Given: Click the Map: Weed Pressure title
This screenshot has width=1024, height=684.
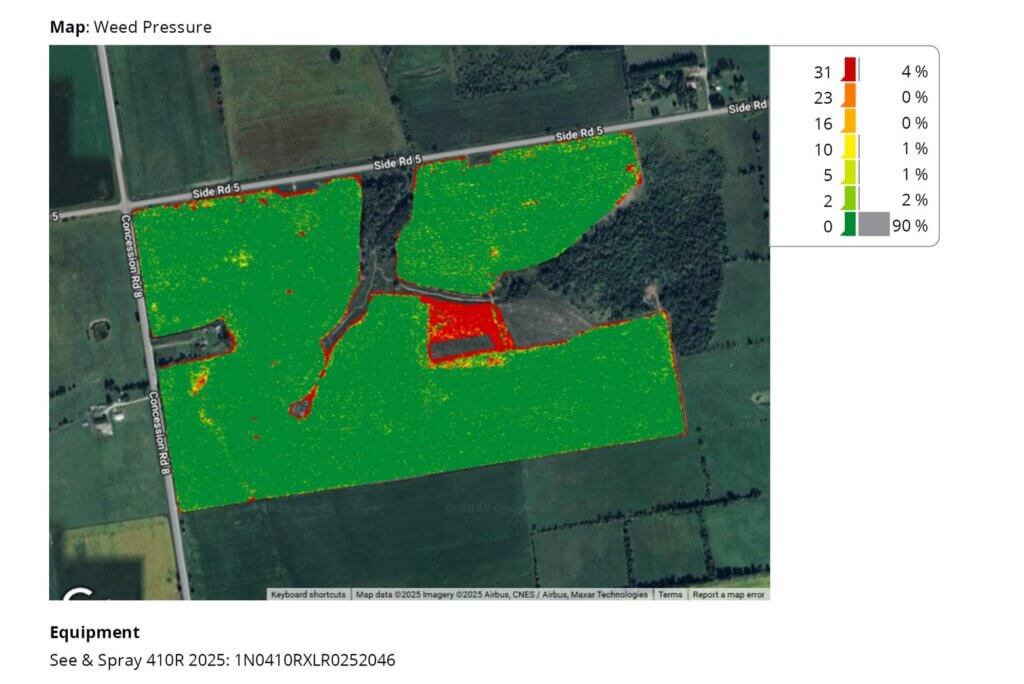Looking at the screenshot, I should [x=131, y=27].
